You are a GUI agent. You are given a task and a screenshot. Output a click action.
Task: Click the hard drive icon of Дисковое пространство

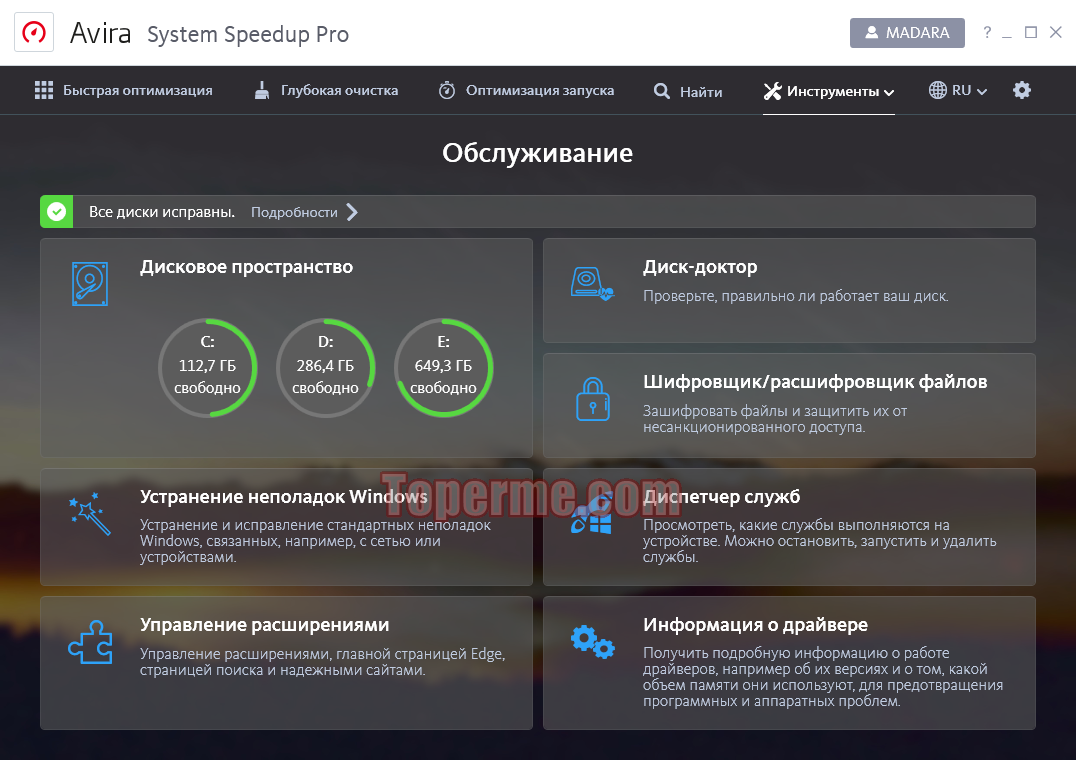click(x=90, y=283)
